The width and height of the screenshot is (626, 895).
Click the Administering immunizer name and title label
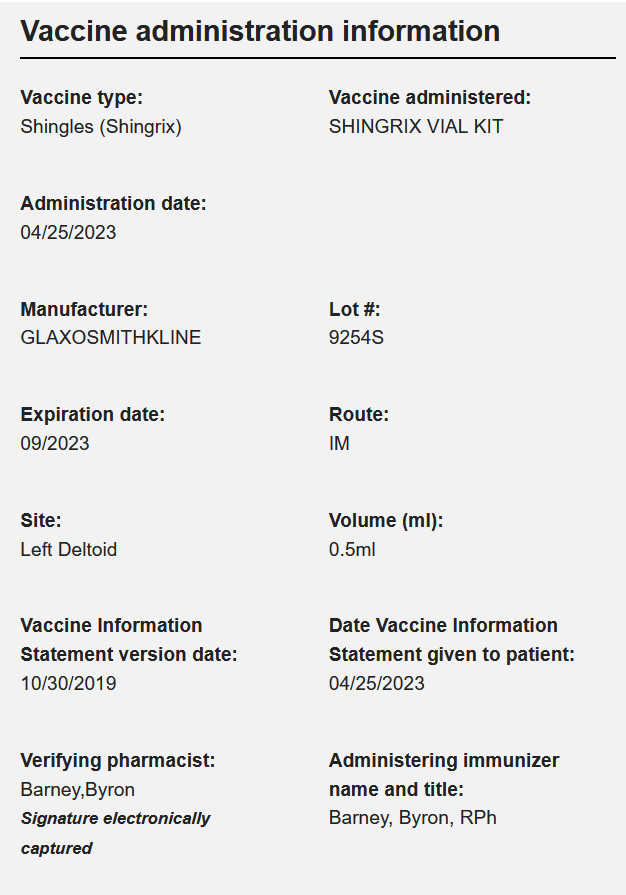pyautogui.click(x=444, y=775)
